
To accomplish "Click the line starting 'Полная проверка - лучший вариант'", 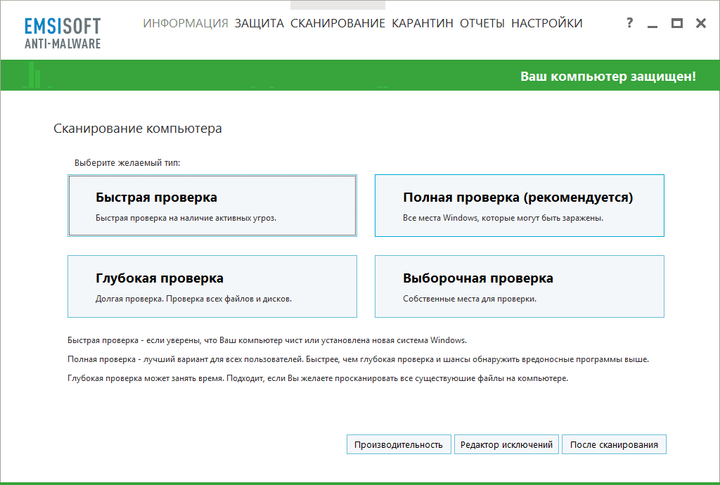I will click(x=358, y=359).
